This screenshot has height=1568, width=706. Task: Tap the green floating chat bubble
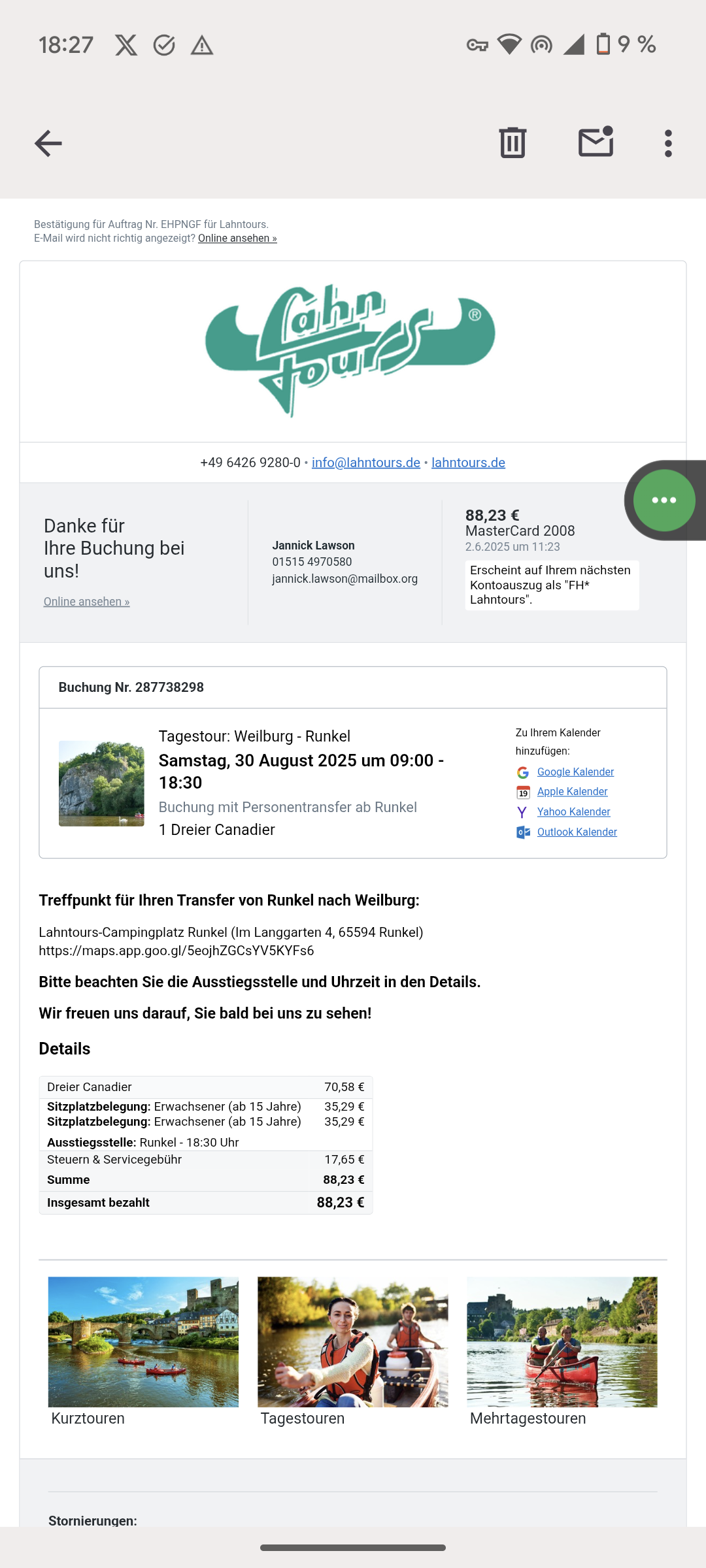coord(664,500)
